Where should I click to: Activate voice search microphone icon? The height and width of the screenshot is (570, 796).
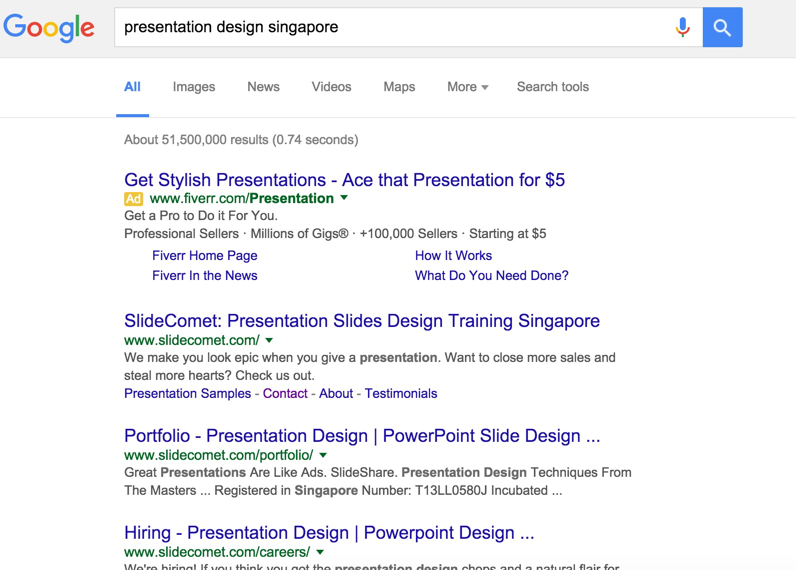(683, 27)
